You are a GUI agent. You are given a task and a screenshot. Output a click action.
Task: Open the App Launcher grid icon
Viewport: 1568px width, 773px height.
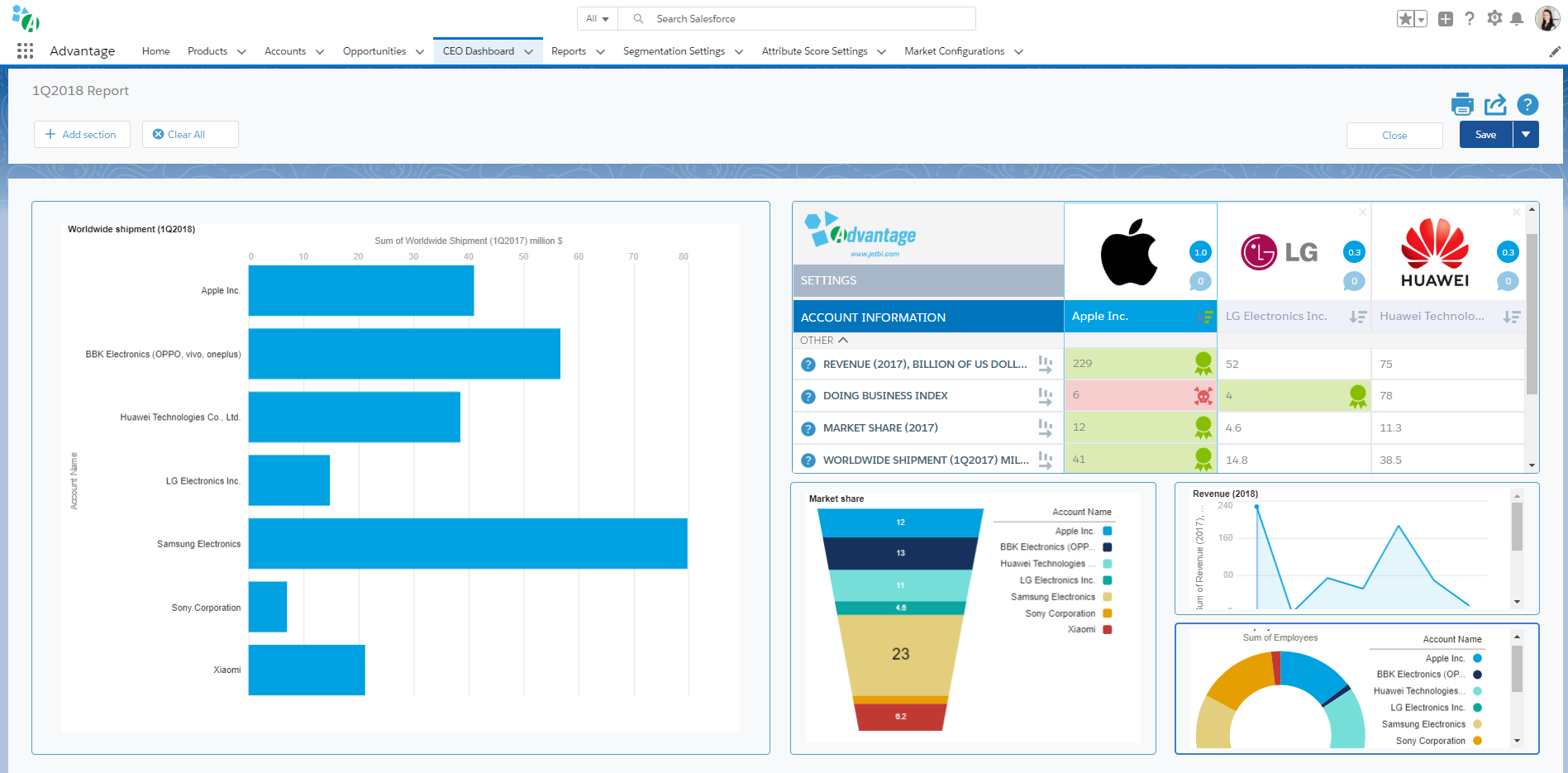point(26,51)
